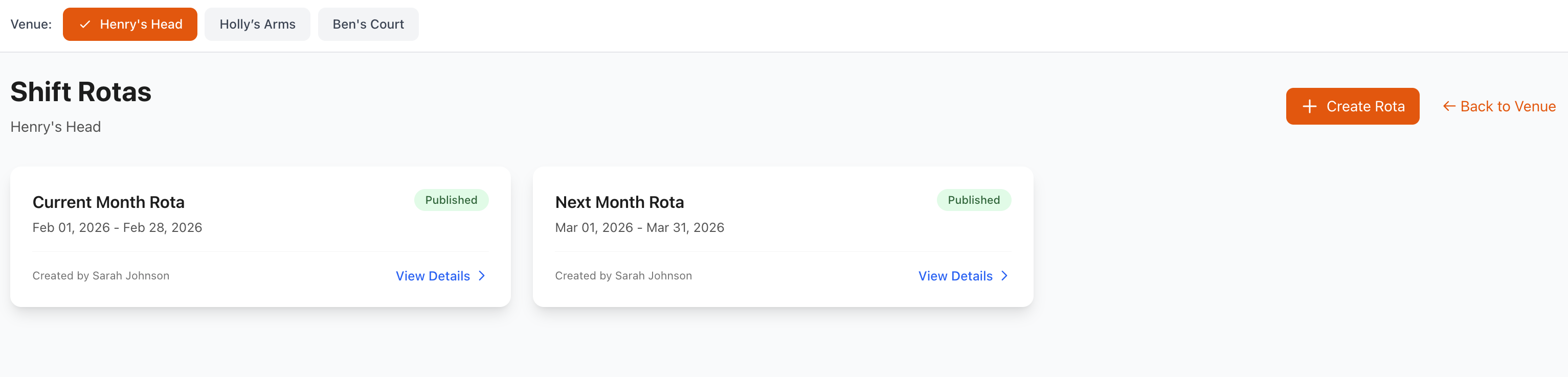Open View Details for Next Month Rota
The width and height of the screenshot is (1568, 377).
tap(954, 275)
